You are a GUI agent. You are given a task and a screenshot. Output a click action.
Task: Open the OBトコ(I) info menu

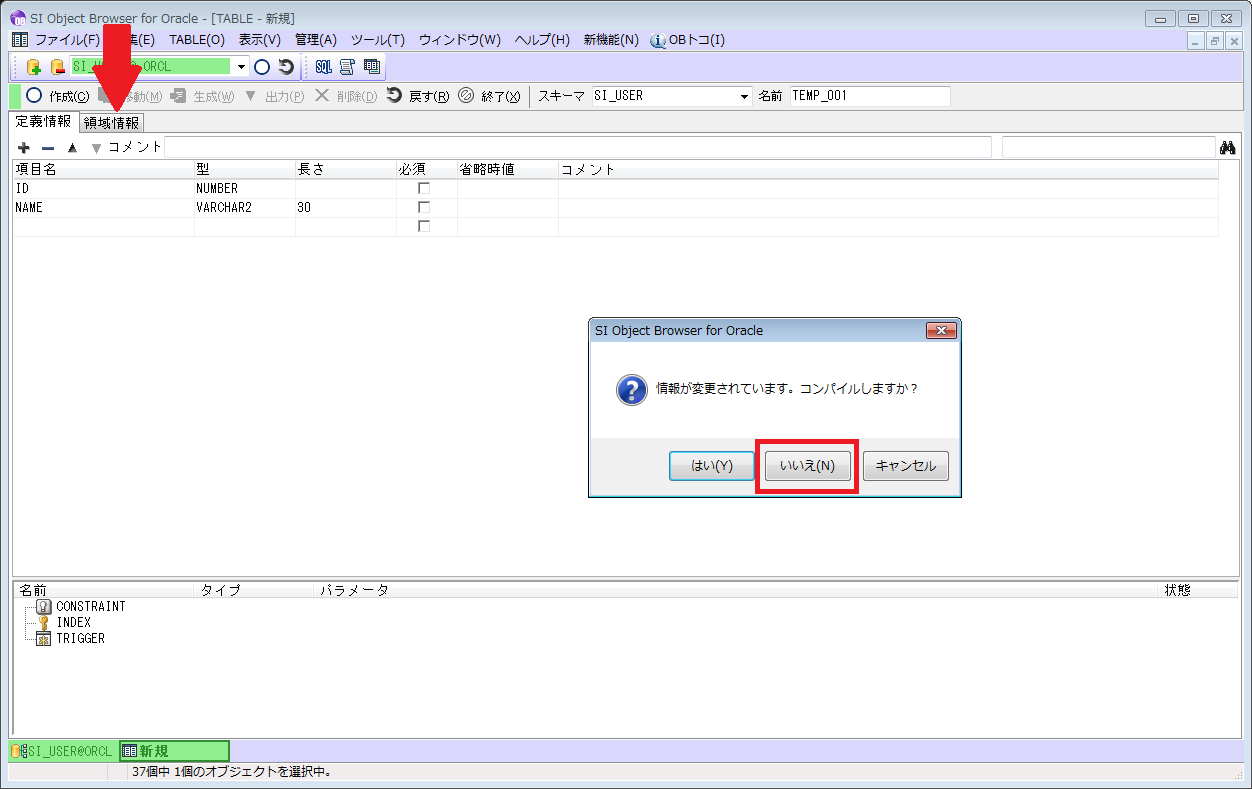click(688, 40)
